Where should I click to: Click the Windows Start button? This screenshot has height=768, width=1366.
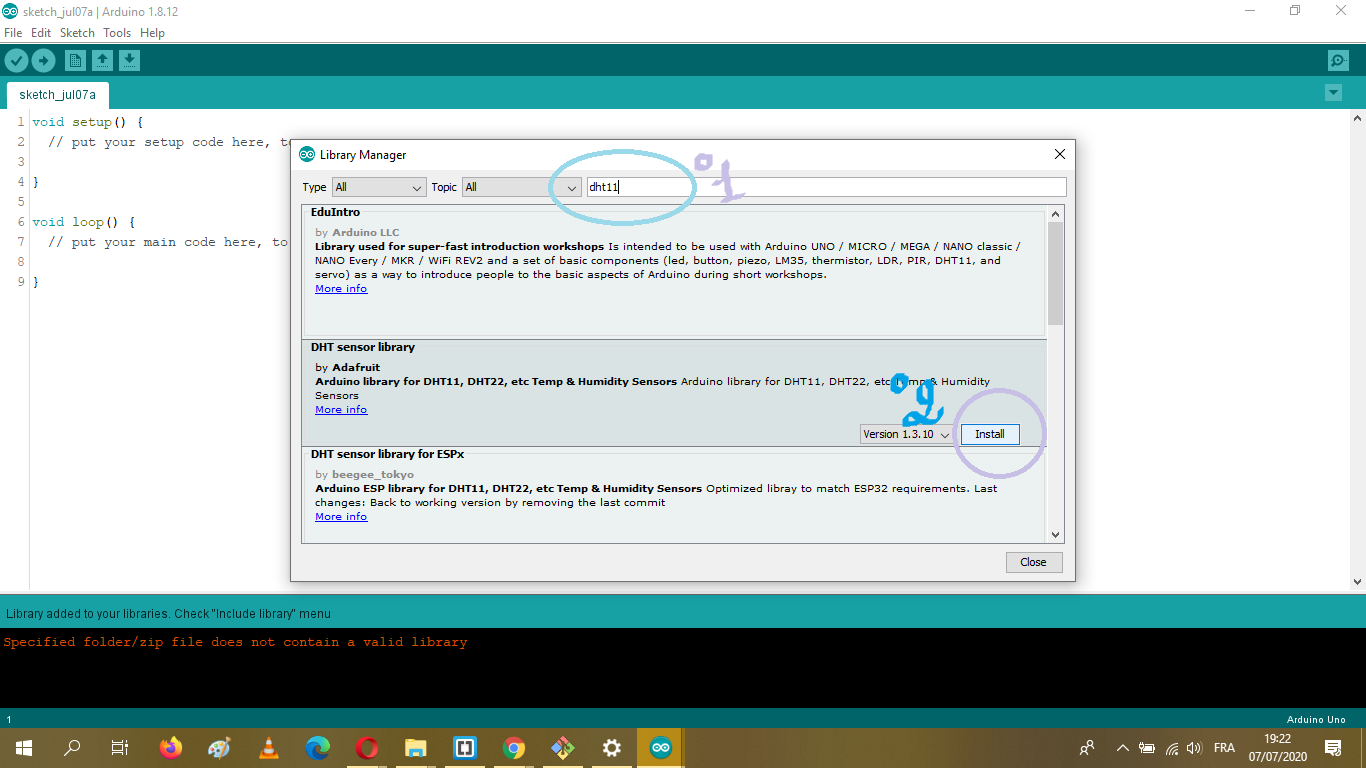click(x=23, y=748)
